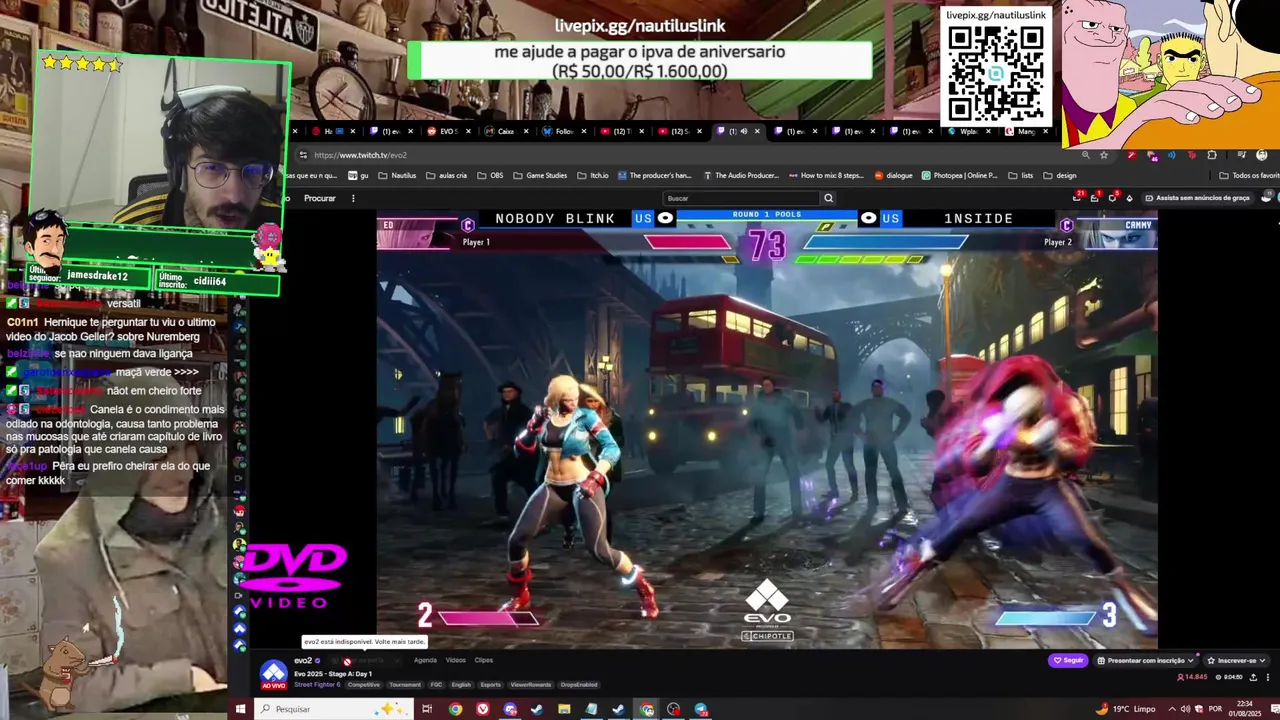
Task: Click Procurar in the Twitch header
Action: point(320,198)
